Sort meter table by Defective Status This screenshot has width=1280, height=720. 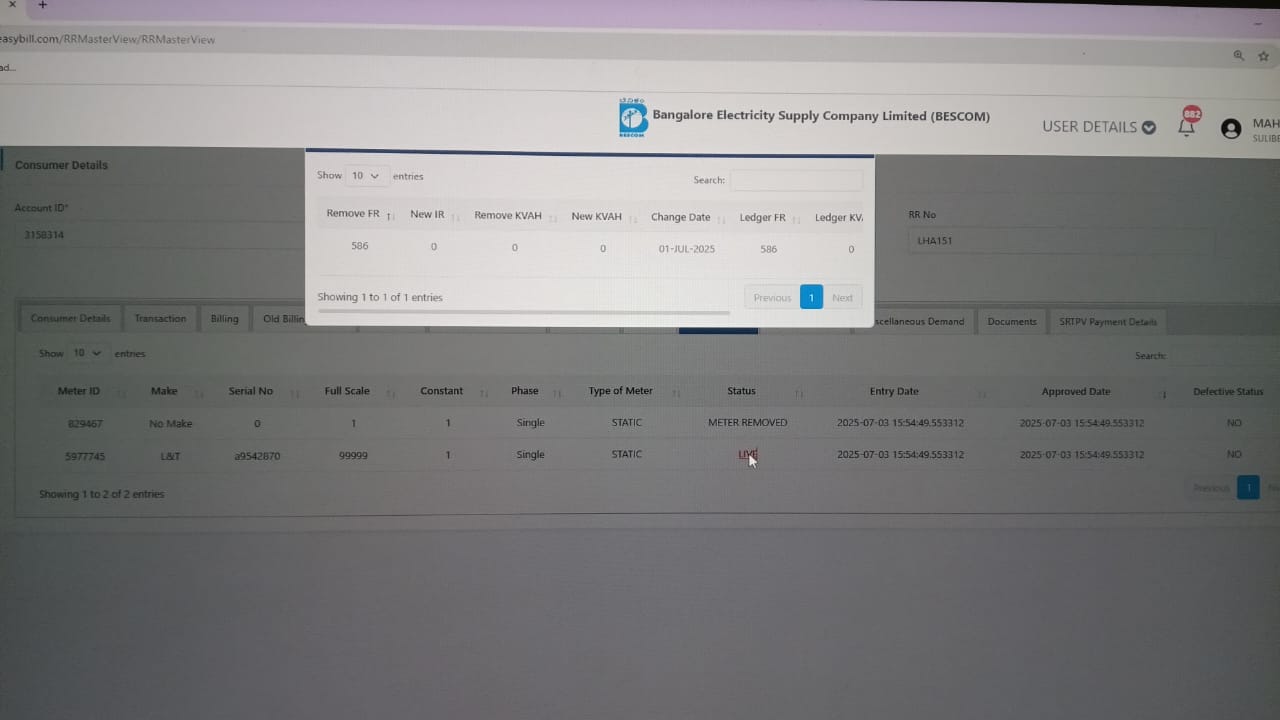1228,392
